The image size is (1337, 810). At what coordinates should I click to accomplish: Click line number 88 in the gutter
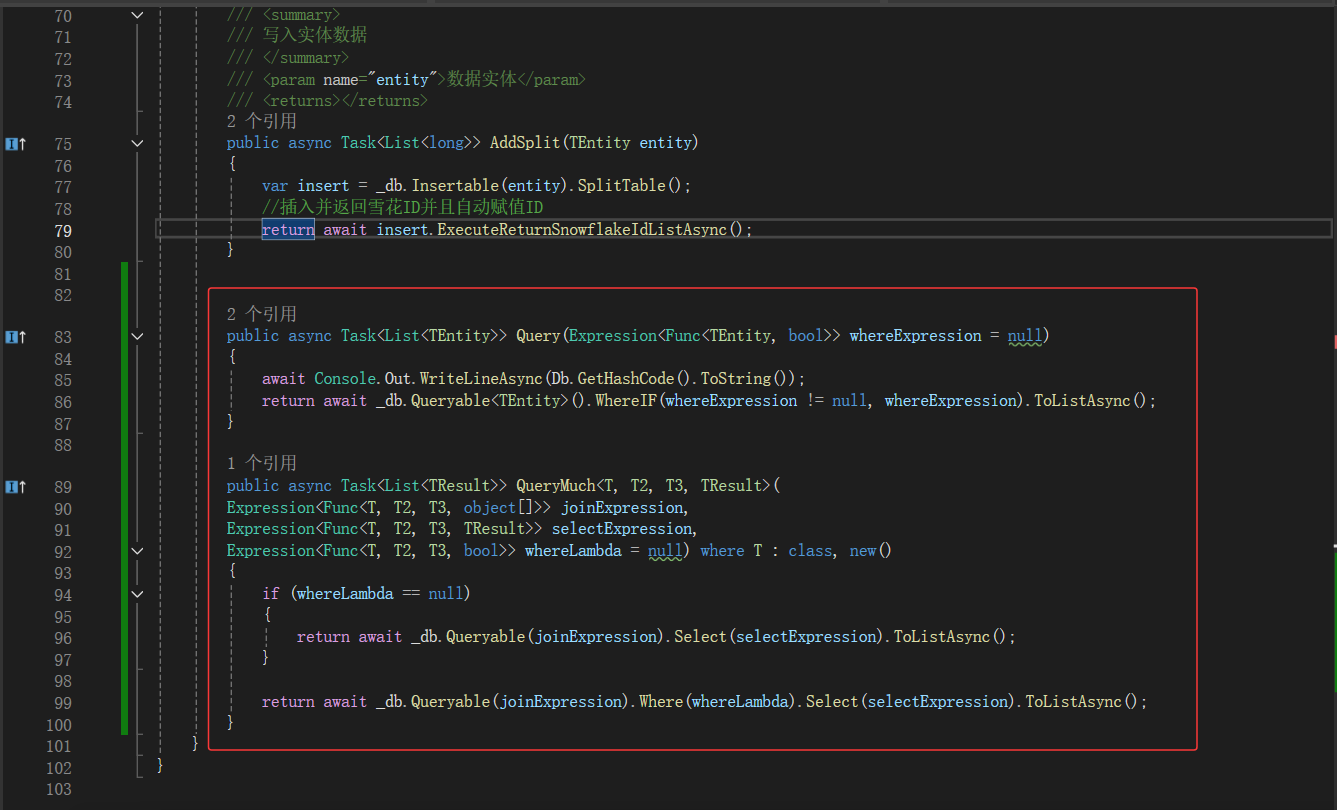pyautogui.click(x=63, y=445)
